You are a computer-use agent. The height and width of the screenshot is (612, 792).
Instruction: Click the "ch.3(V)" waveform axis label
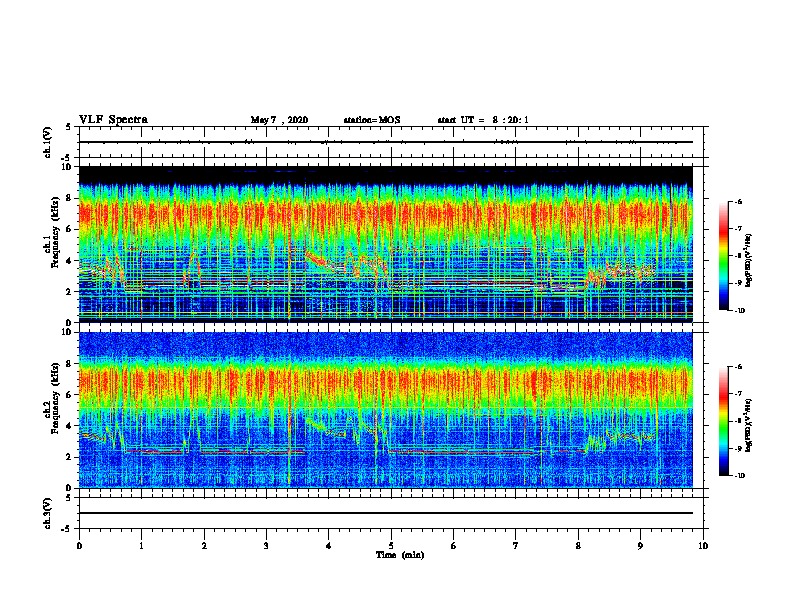coord(48,513)
